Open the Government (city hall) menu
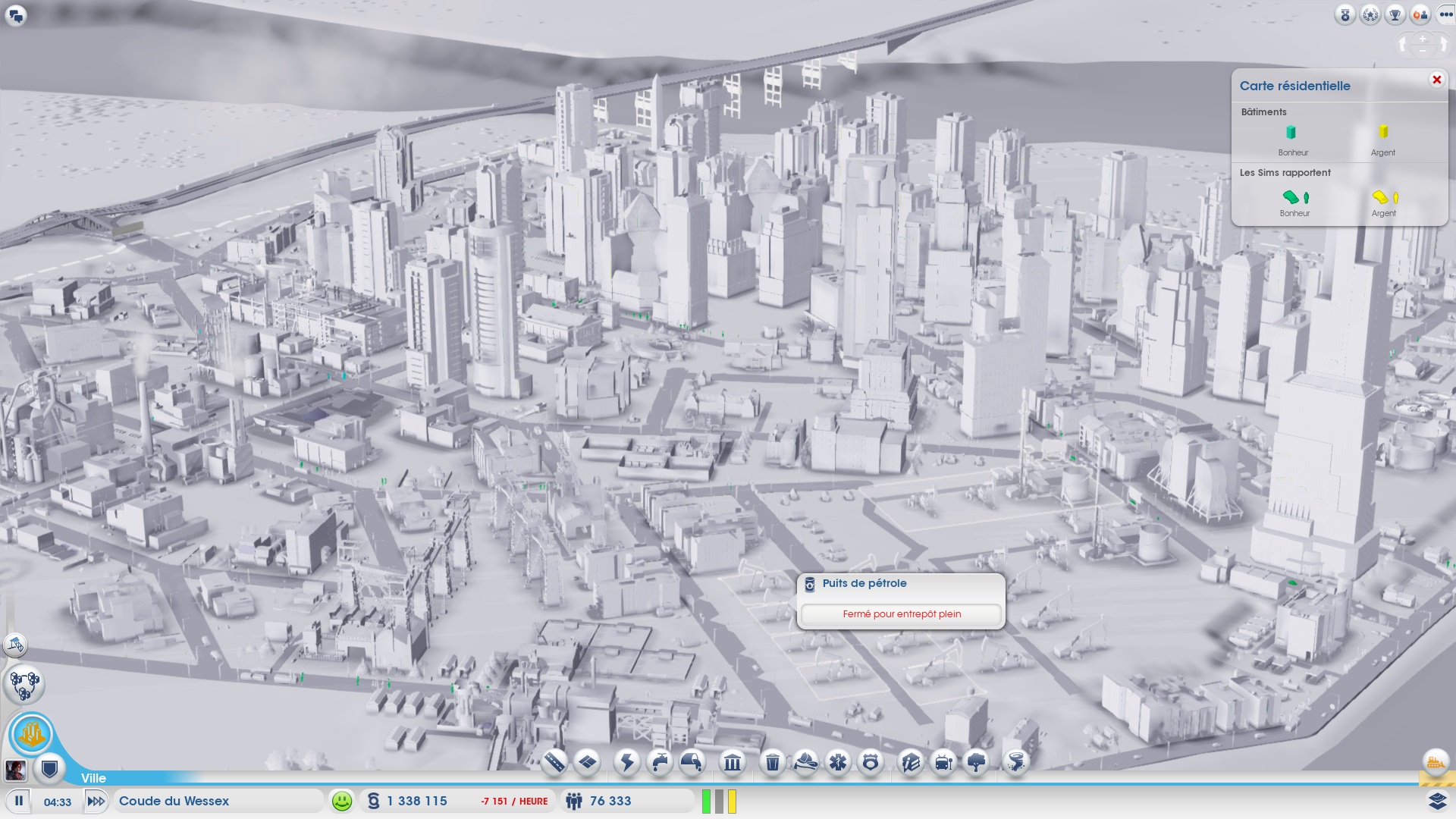 point(733,761)
